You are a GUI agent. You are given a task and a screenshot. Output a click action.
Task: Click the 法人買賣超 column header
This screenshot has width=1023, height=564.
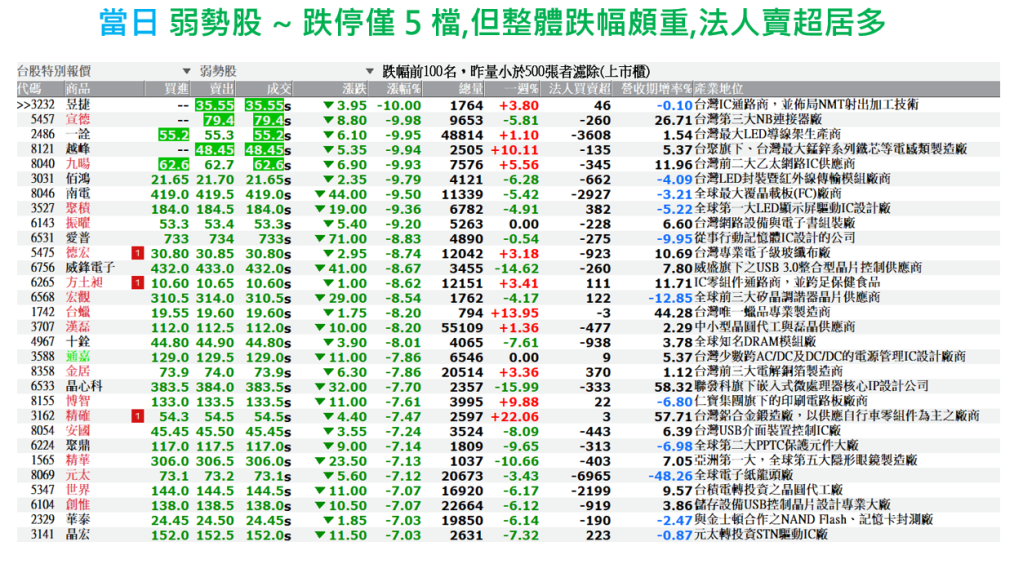(580, 89)
